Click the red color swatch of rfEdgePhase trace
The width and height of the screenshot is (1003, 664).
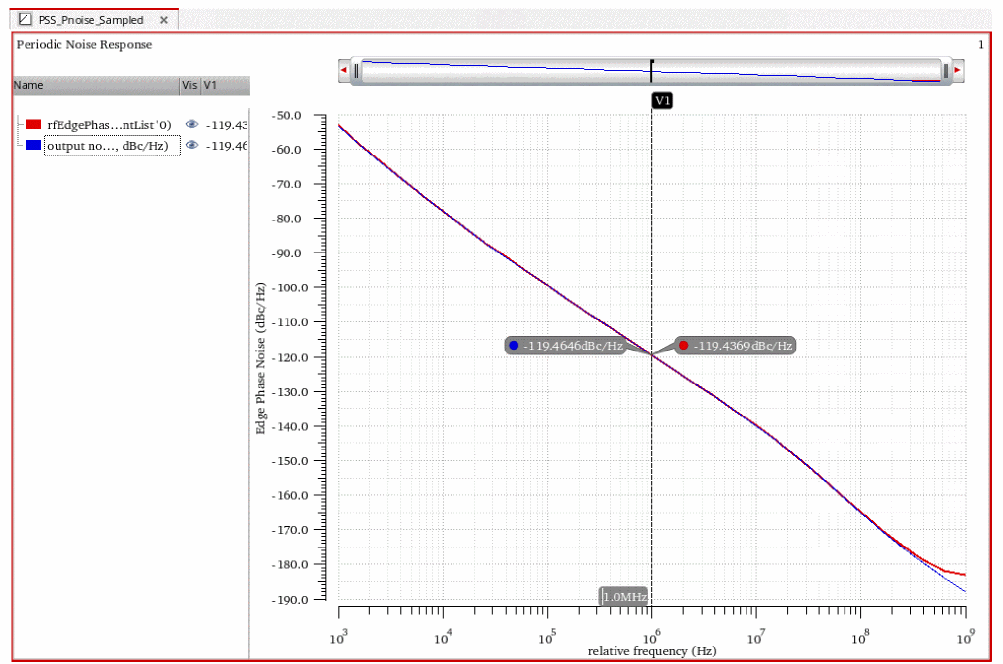tap(33, 125)
